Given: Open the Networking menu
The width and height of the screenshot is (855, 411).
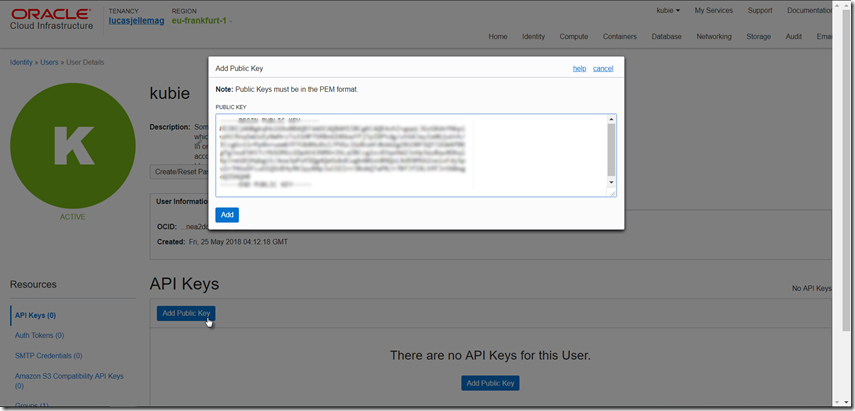Looking at the screenshot, I should point(714,37).
